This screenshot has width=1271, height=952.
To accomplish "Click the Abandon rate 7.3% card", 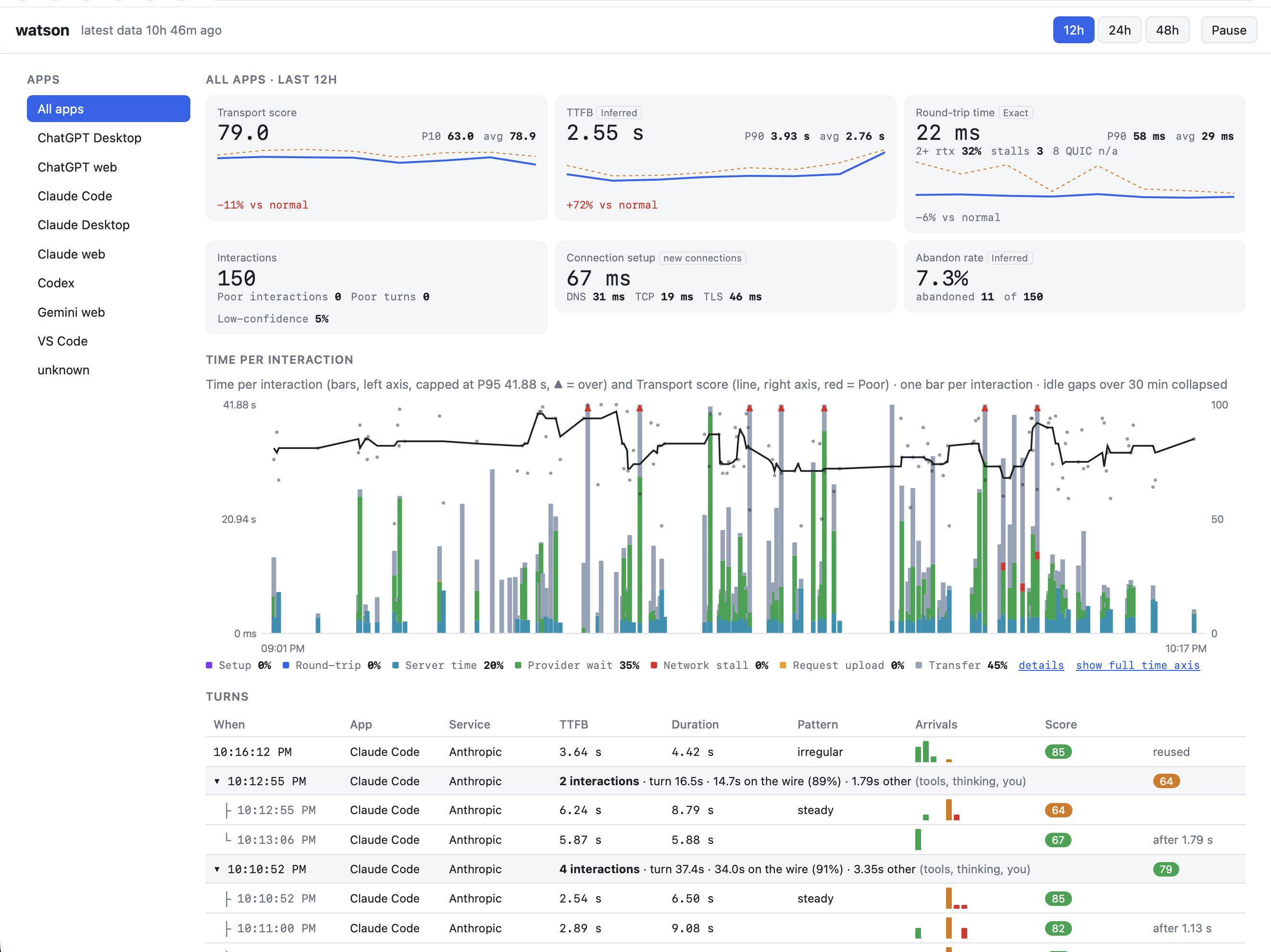I will pos(1074,276).
